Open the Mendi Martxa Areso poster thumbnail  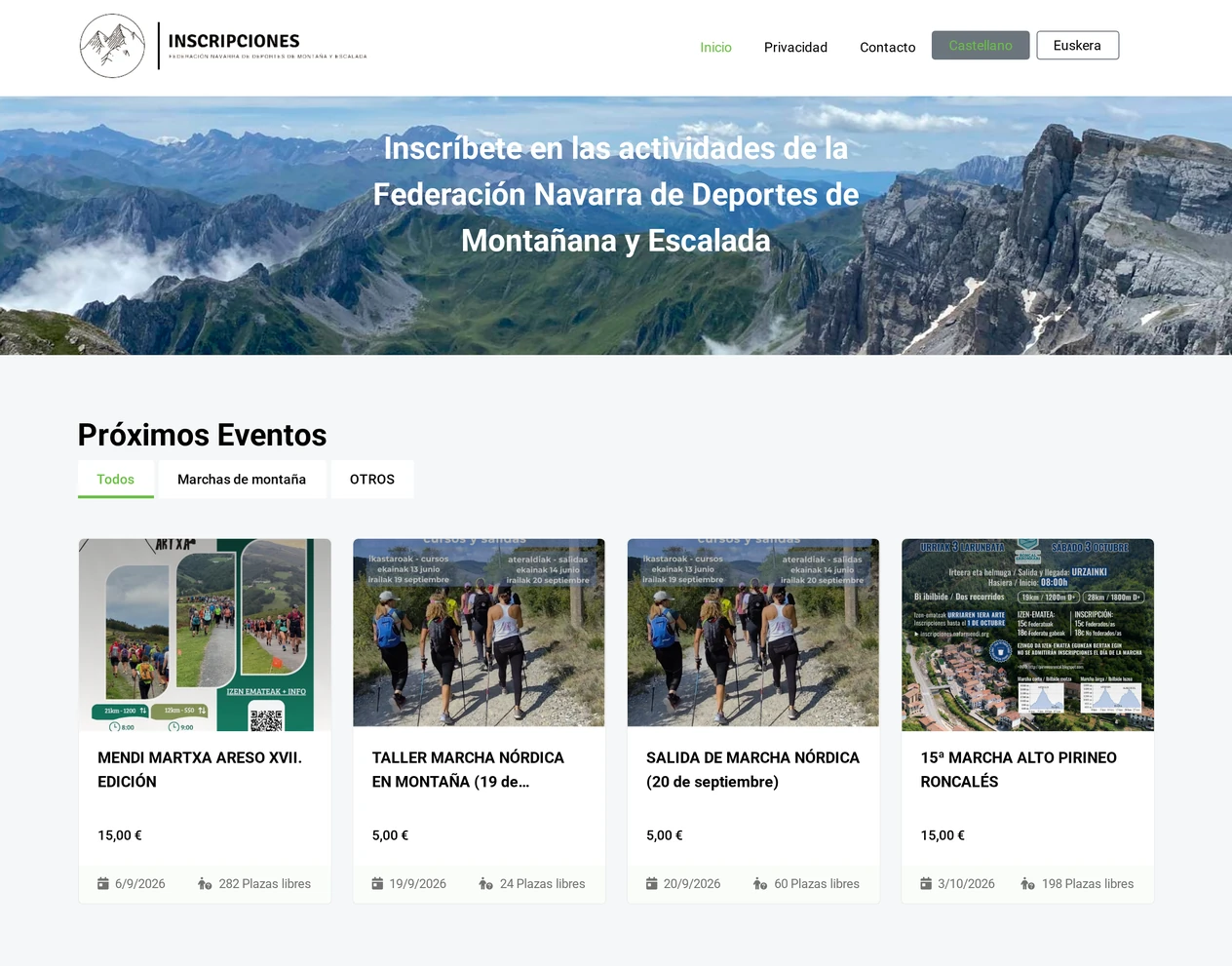pyautogui.click(x=205, y=635)
